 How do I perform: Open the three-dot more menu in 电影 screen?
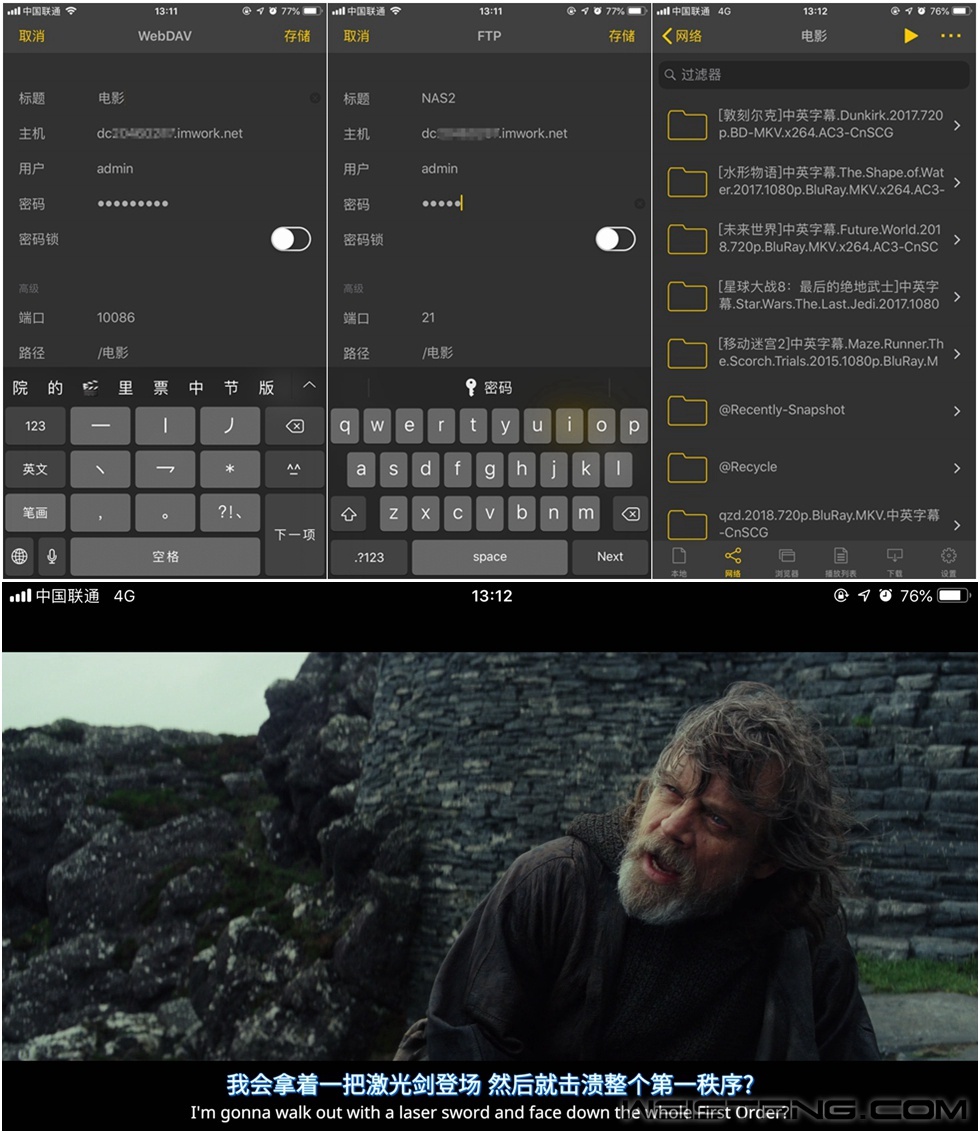951,35
